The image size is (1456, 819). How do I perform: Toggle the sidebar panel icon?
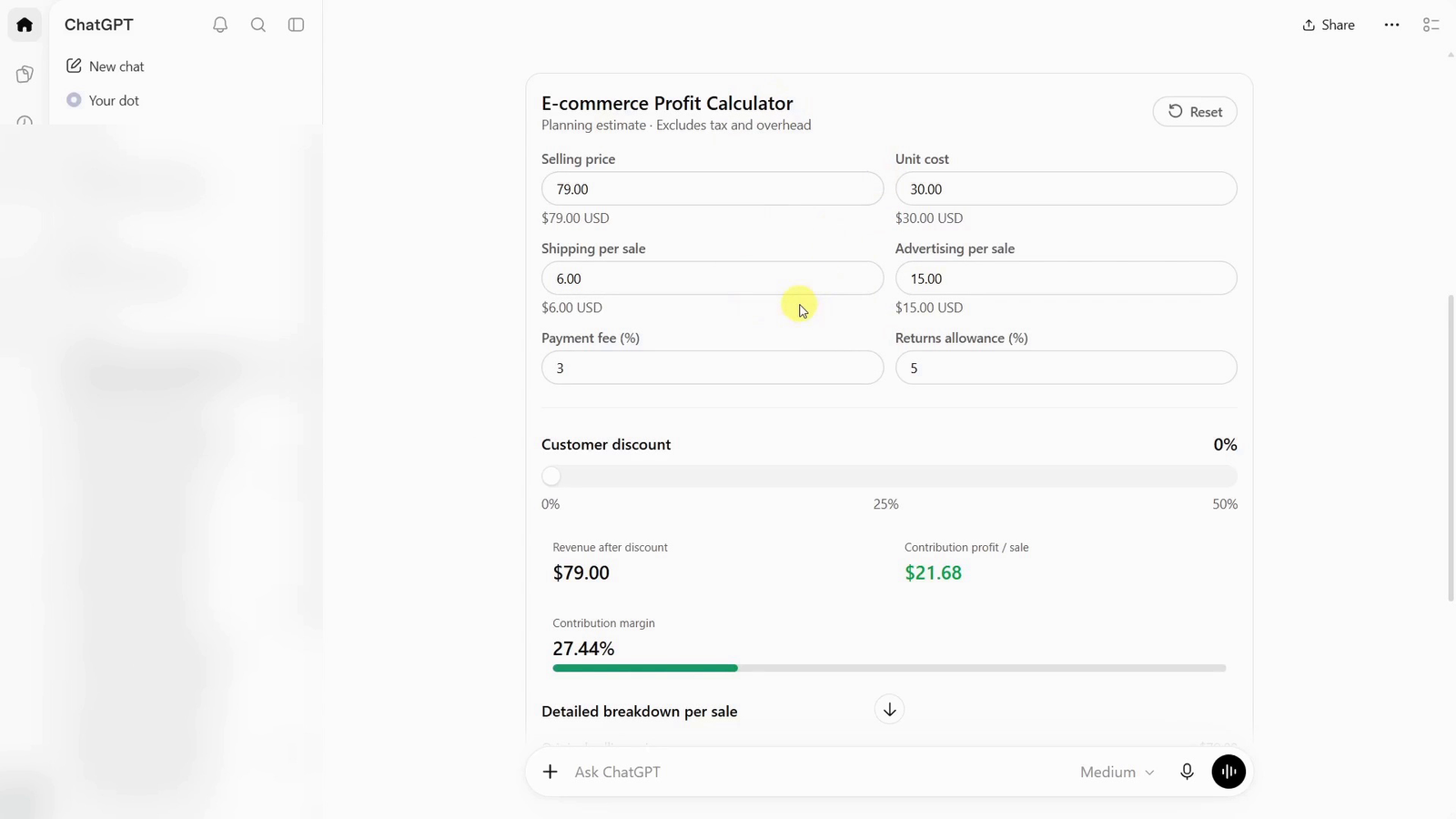tap(296, 25)
